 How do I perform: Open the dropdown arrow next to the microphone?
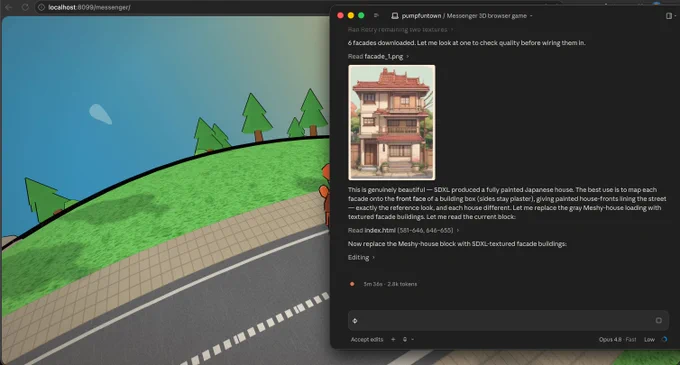coord(412,339)
